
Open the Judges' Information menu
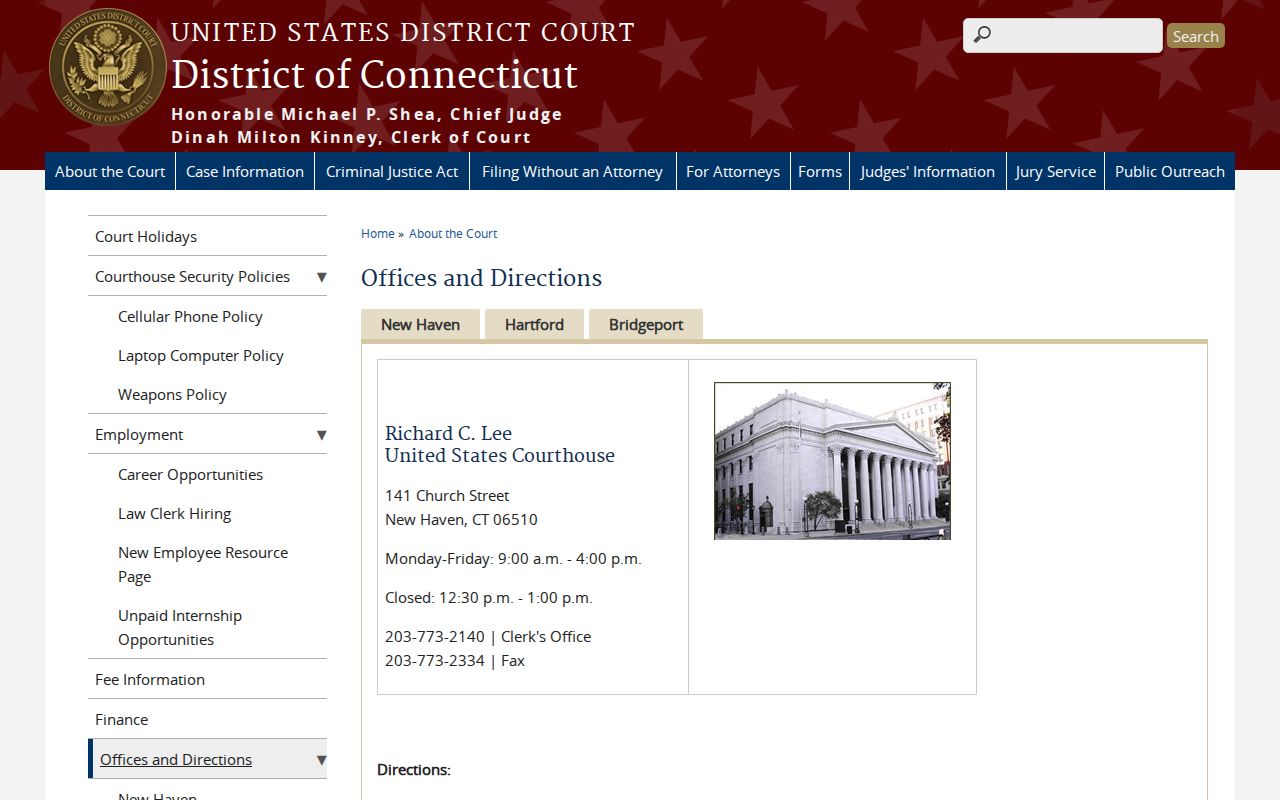[928, 171]
